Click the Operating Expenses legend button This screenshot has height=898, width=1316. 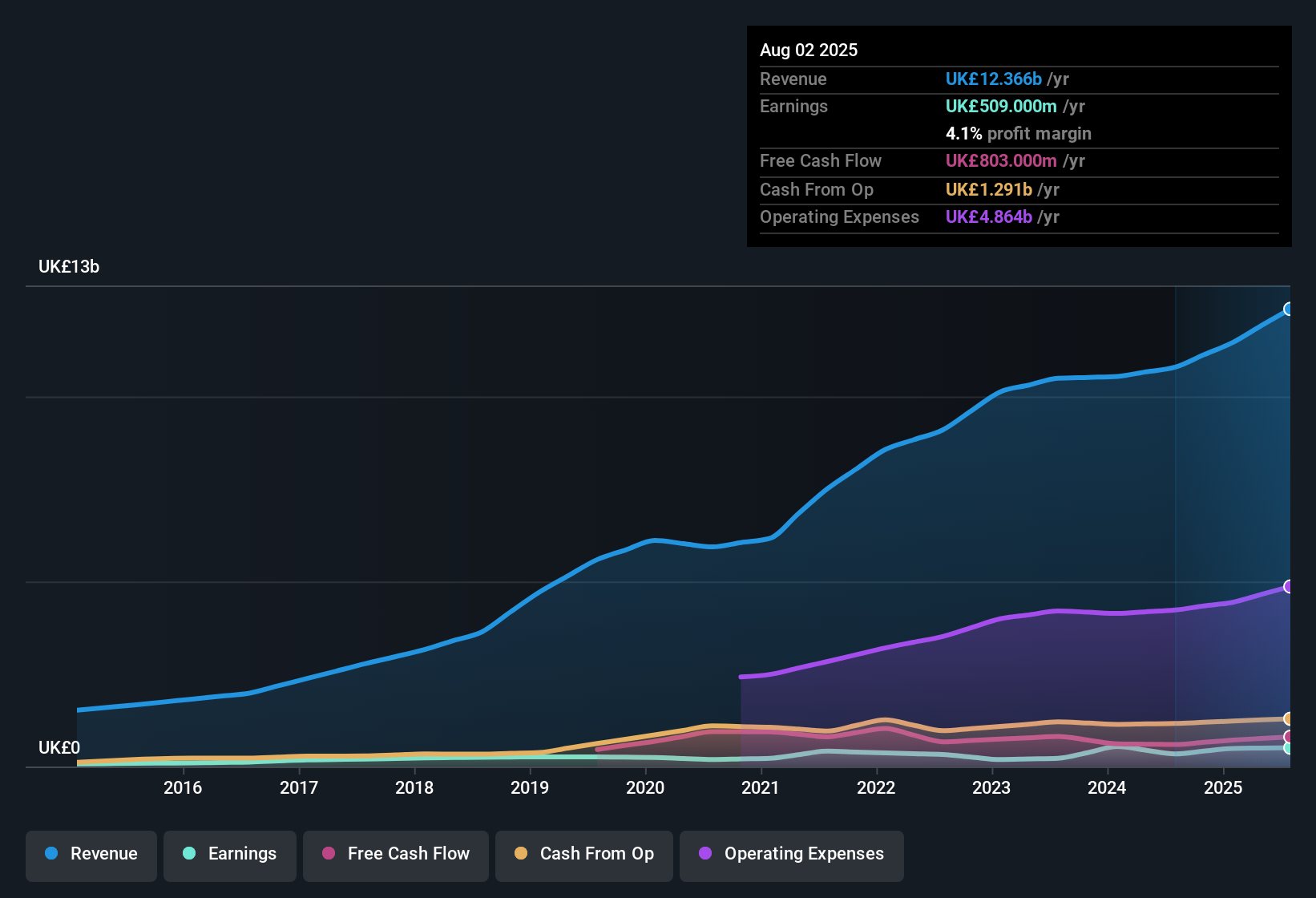(791, 855)
